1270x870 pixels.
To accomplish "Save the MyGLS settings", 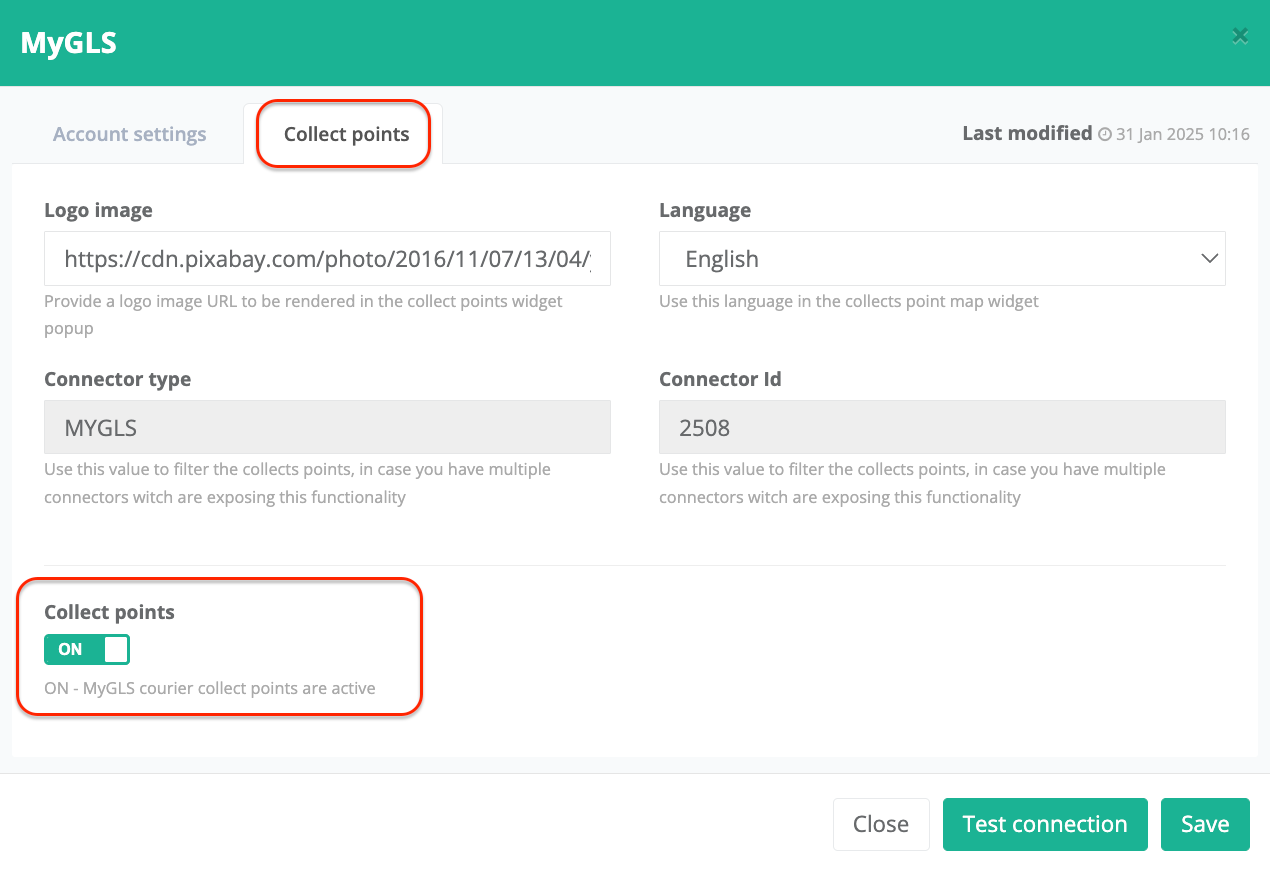I will coord(1205,824).
